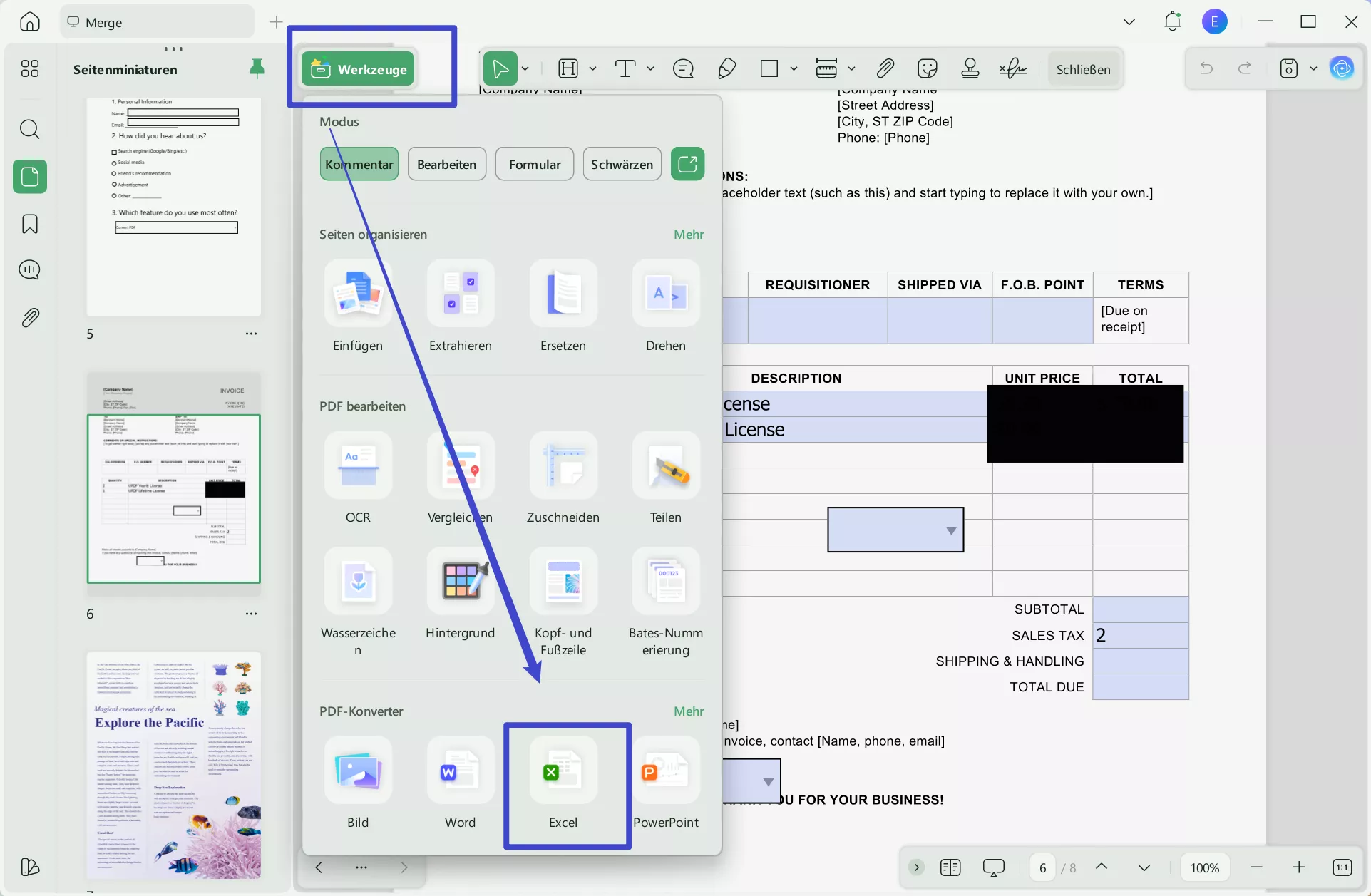Screen dimensions: 1371x896
Task: Switch to Bearbeiten mode
Action: (x=447, y=164)
